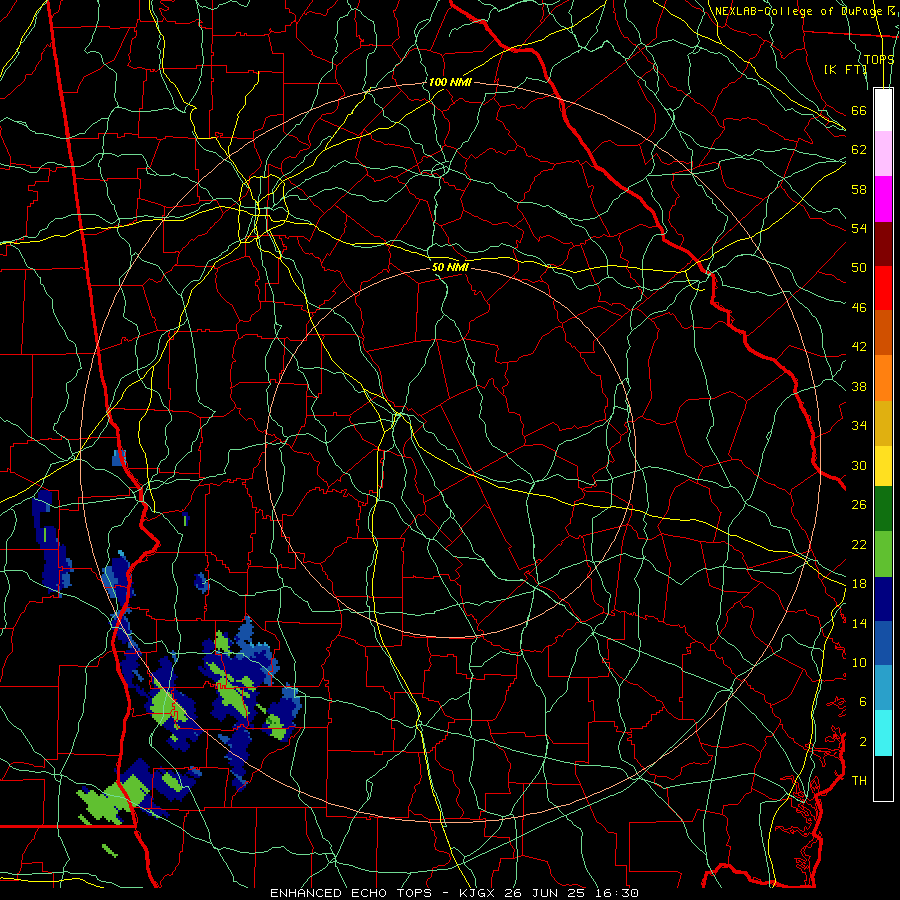Click the dark orange 42-46 kft legend swatch
Screen dimensions: 900x900
click(x=883, y=332)
